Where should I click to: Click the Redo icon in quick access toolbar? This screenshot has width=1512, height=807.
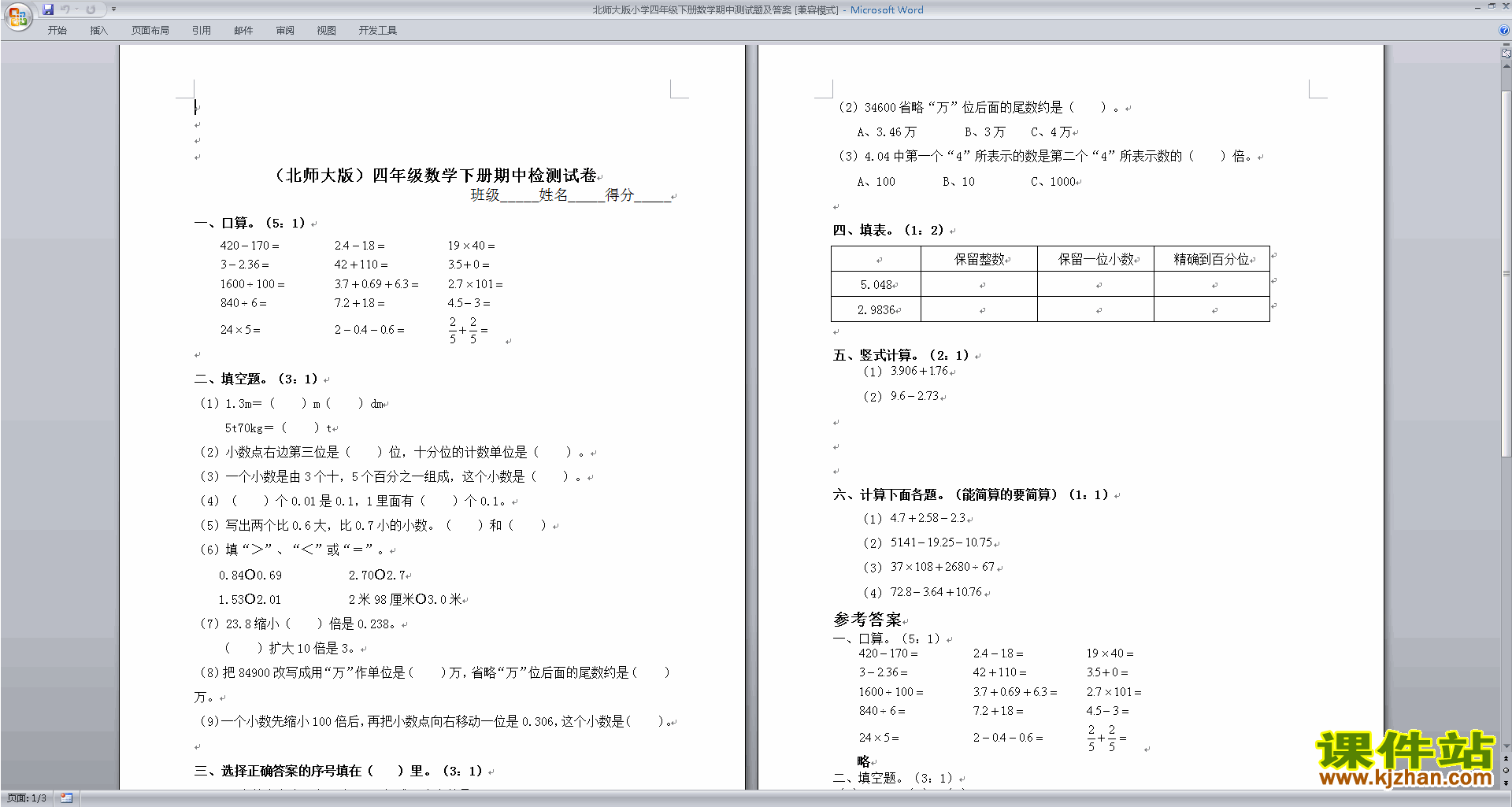91,9
